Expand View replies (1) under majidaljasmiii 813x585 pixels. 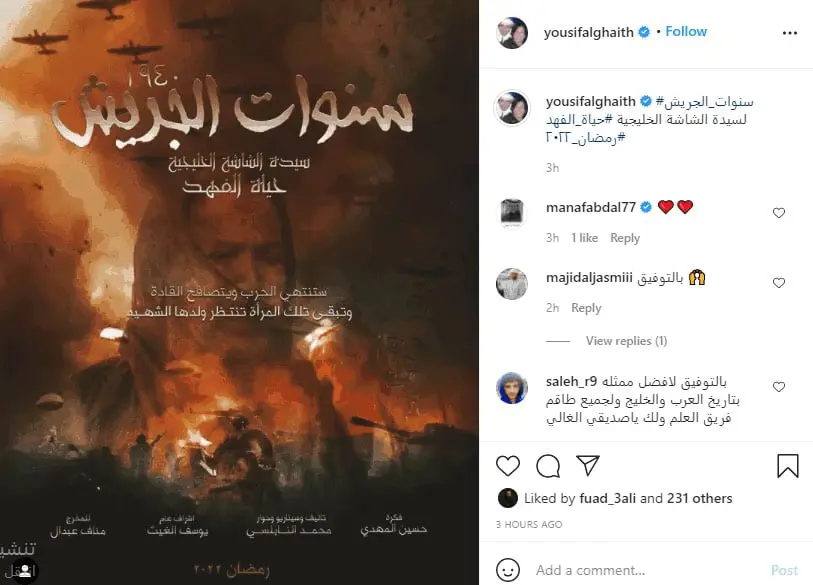pos(626,341)
